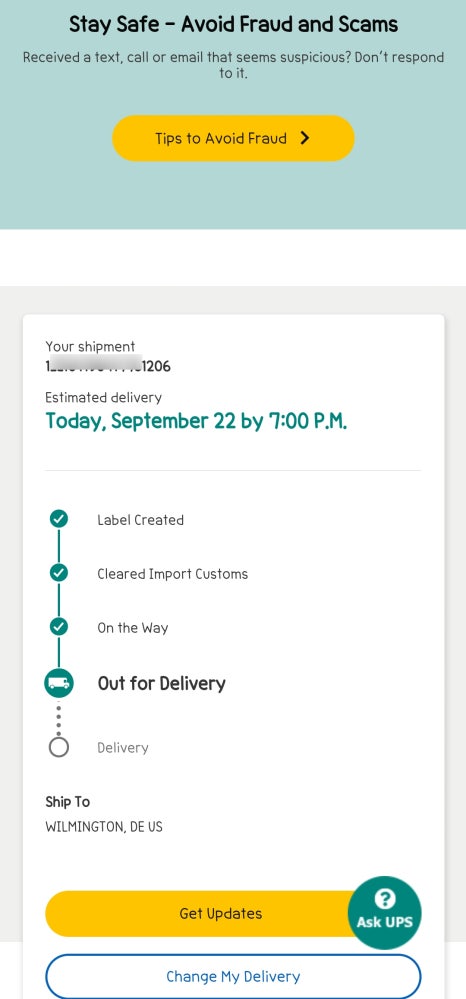Click the Cleared Import Customs step label
This screenshot has width=466, height=999.
point(173,574)
